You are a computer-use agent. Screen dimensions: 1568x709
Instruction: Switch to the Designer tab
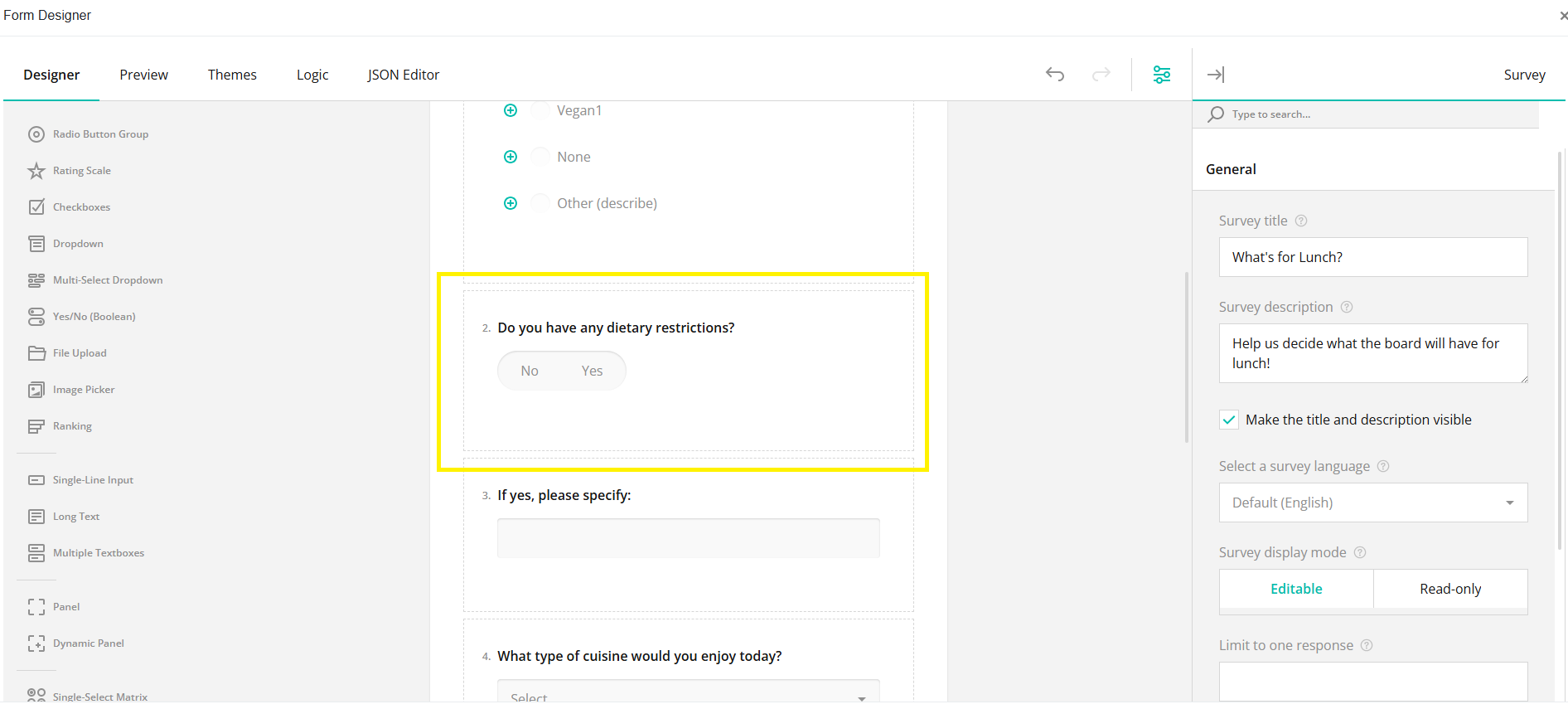(x=51, y=75)
